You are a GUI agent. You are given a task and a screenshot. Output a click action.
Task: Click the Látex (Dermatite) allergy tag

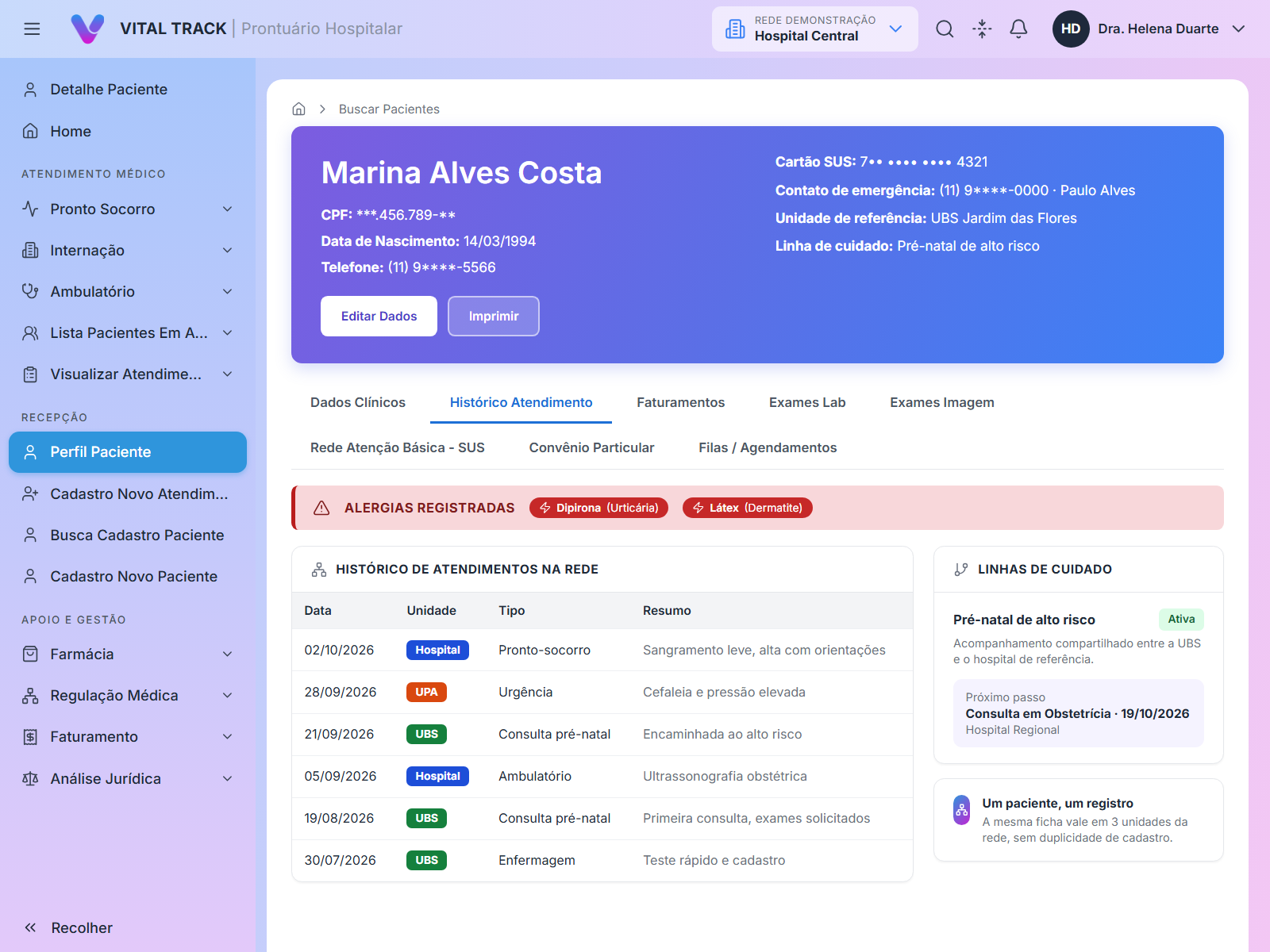[x=748, y=508]
